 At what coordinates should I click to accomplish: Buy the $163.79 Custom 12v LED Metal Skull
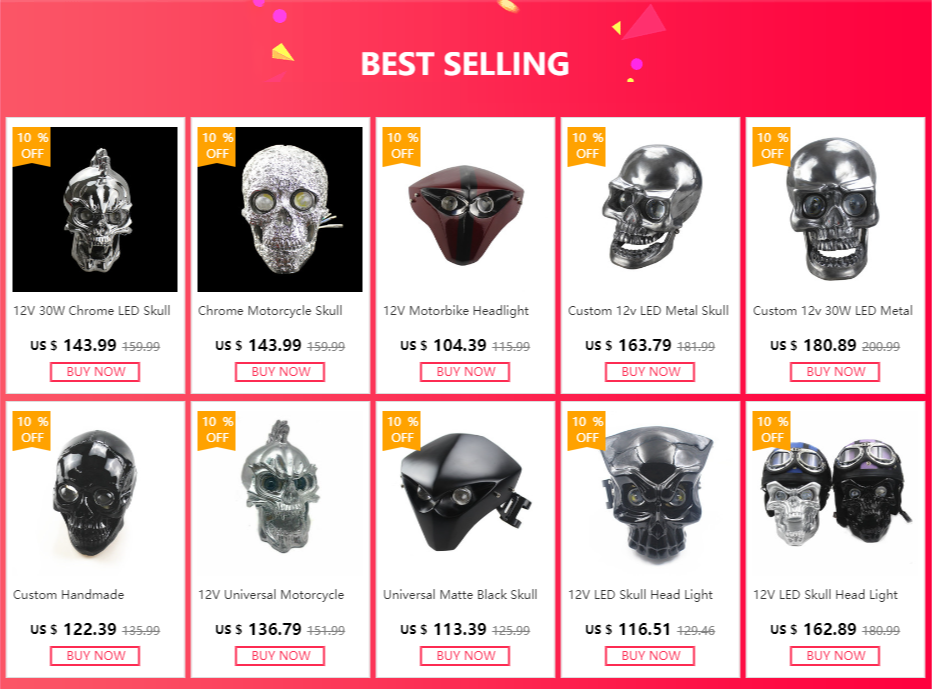pyautogui.click(x=650, y=372)
